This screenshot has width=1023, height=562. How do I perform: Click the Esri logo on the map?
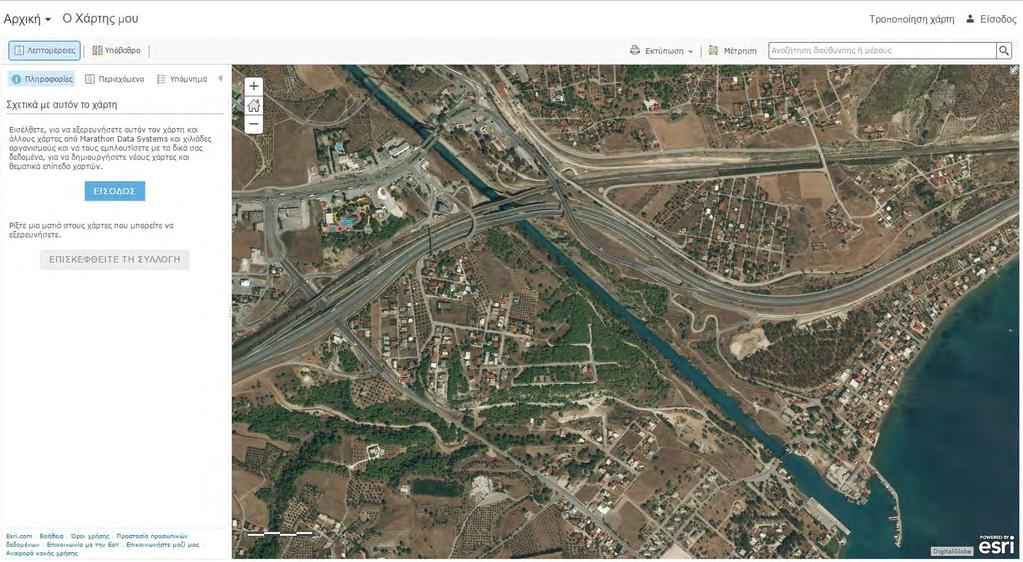tap(996, 545)
